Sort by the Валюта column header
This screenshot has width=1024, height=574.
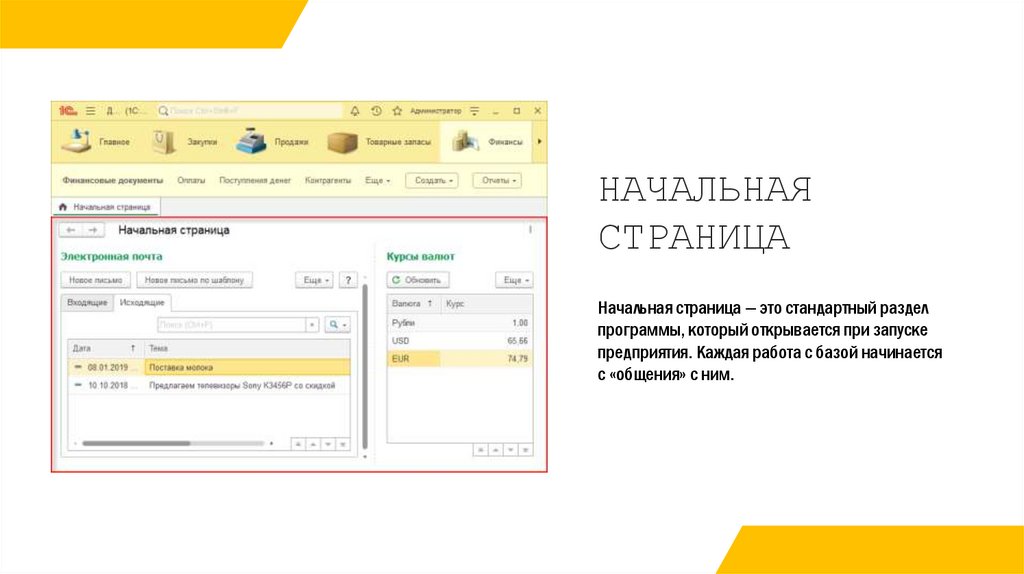coord(413,304)
